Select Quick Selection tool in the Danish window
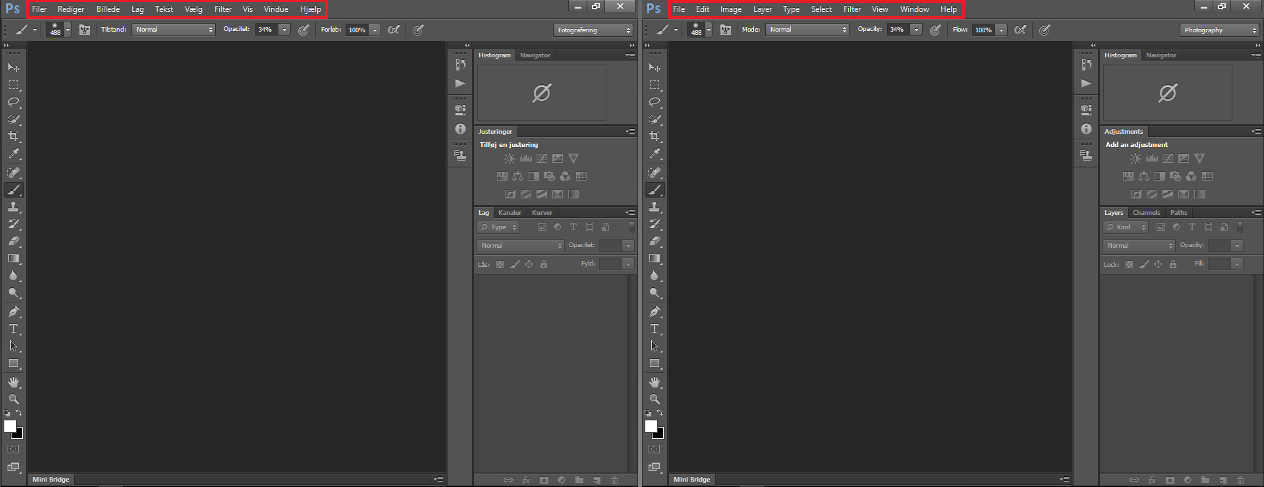 click(x=14, y=120)
